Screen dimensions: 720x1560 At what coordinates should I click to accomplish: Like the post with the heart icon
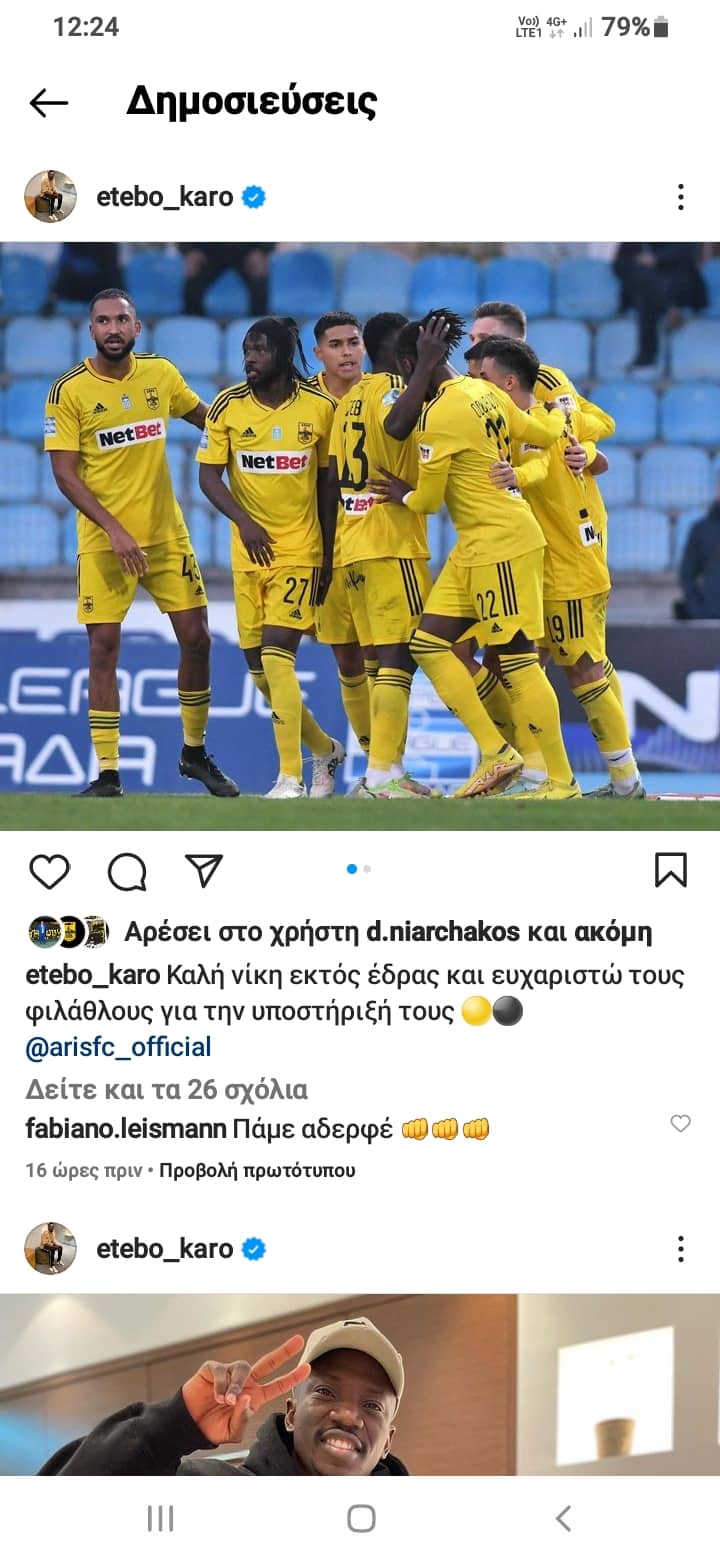[x=49, y=871]
